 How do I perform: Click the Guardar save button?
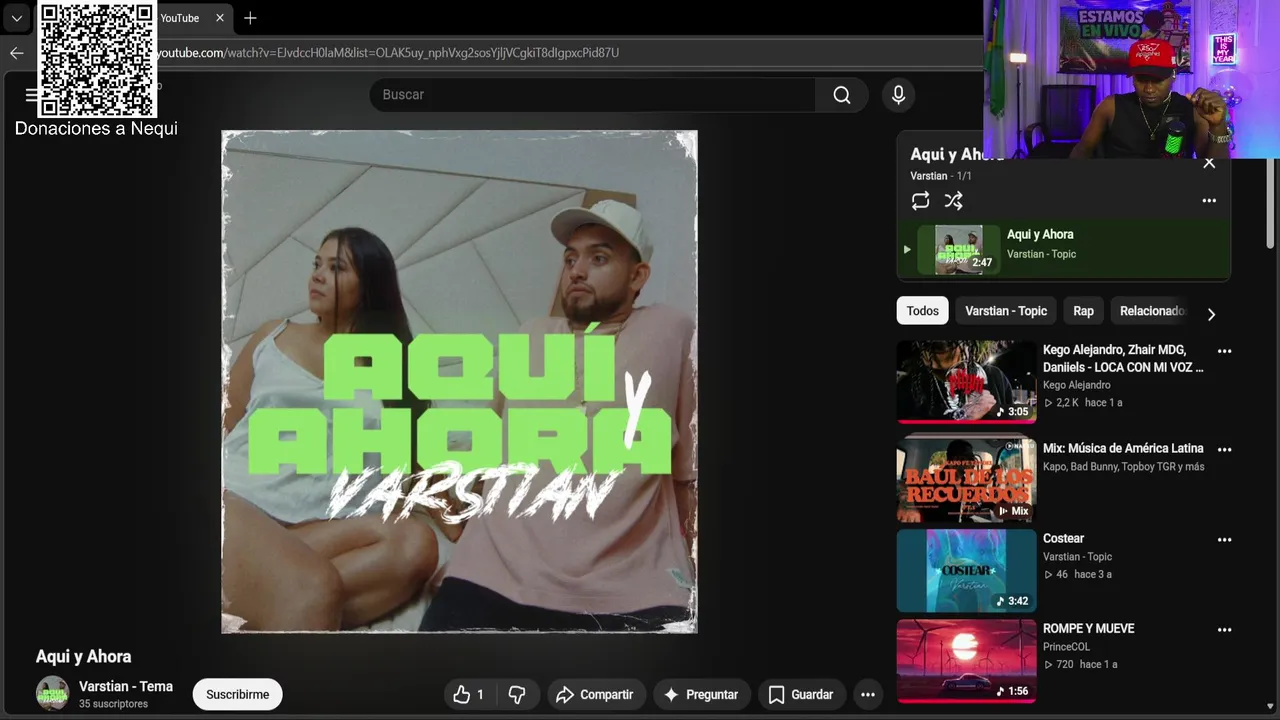tap(801, 694)
